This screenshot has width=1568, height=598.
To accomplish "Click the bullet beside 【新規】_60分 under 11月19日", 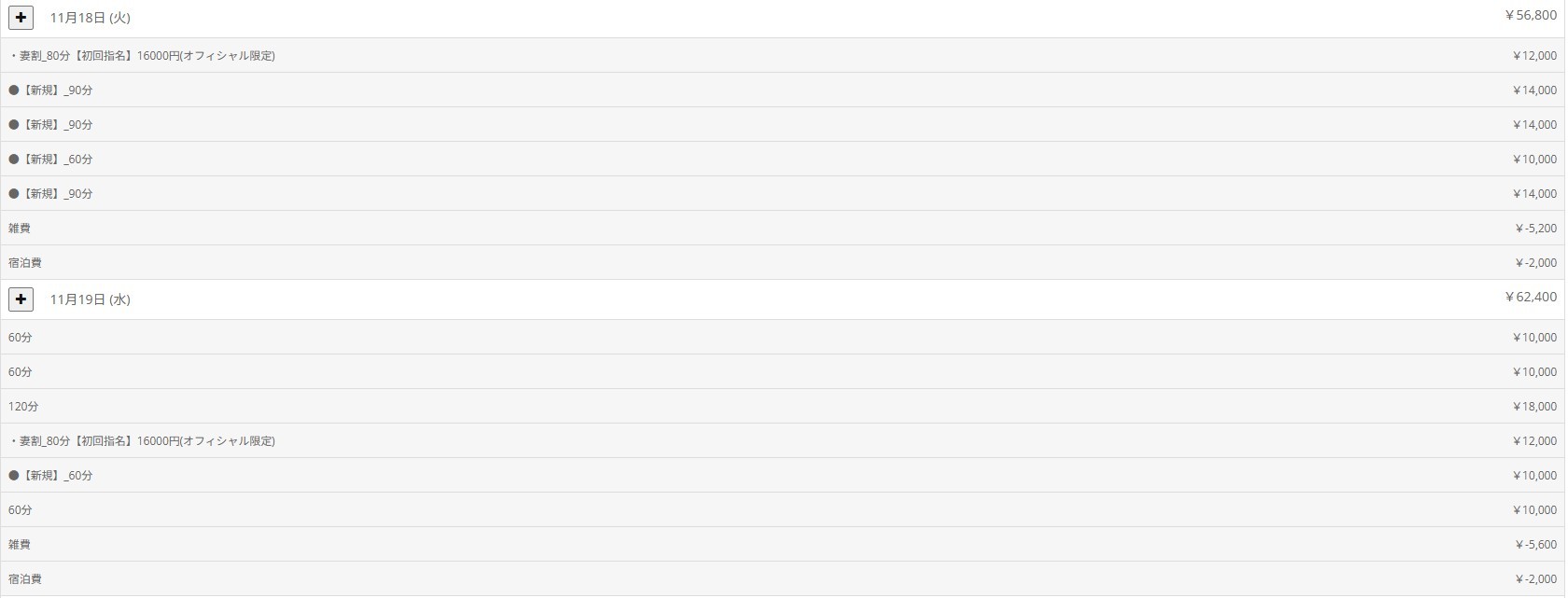I will [x=14, y=476].
